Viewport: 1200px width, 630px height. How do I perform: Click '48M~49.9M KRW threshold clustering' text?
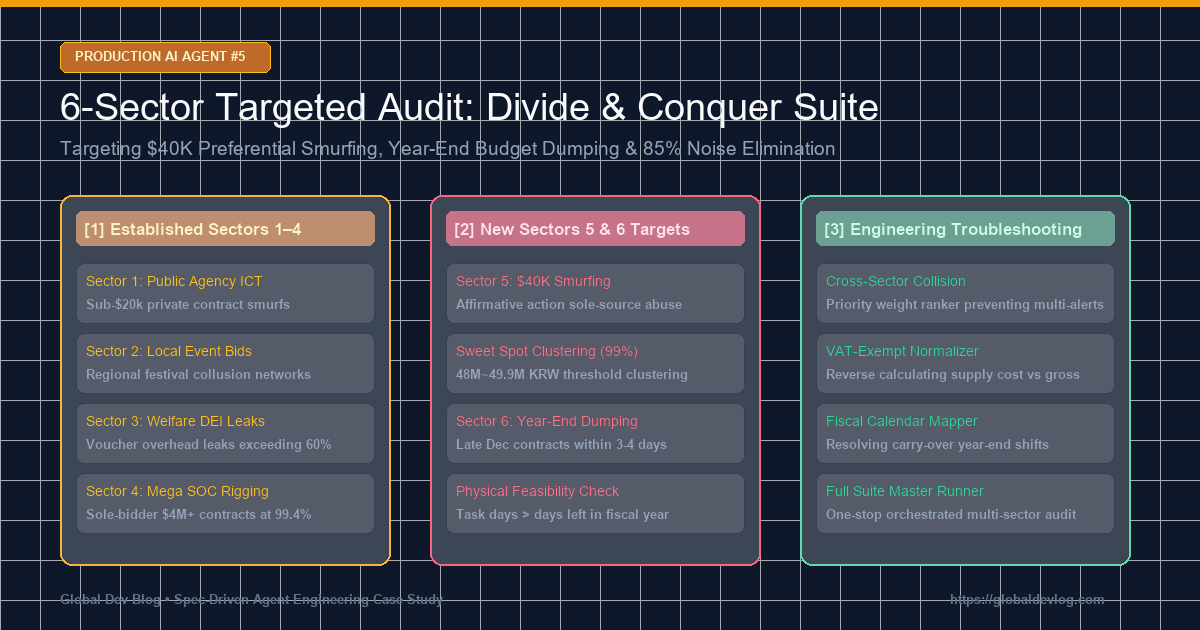coord(572,374)
